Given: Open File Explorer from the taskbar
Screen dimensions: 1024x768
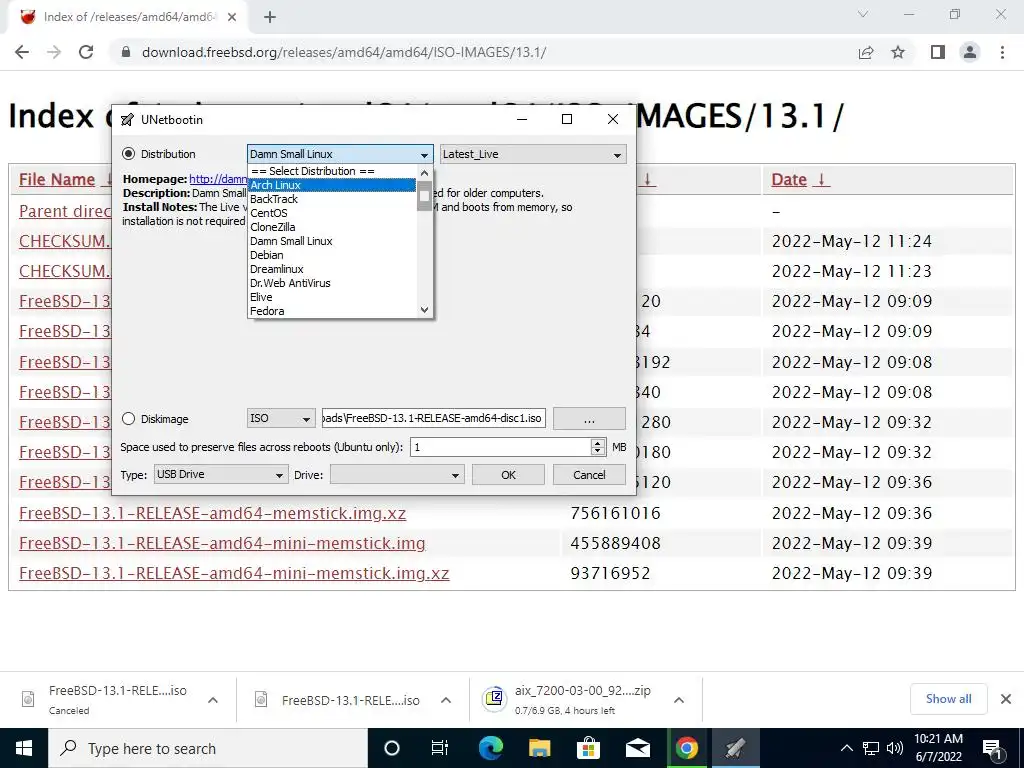Looking at the screenshot, I should [539, 748].
